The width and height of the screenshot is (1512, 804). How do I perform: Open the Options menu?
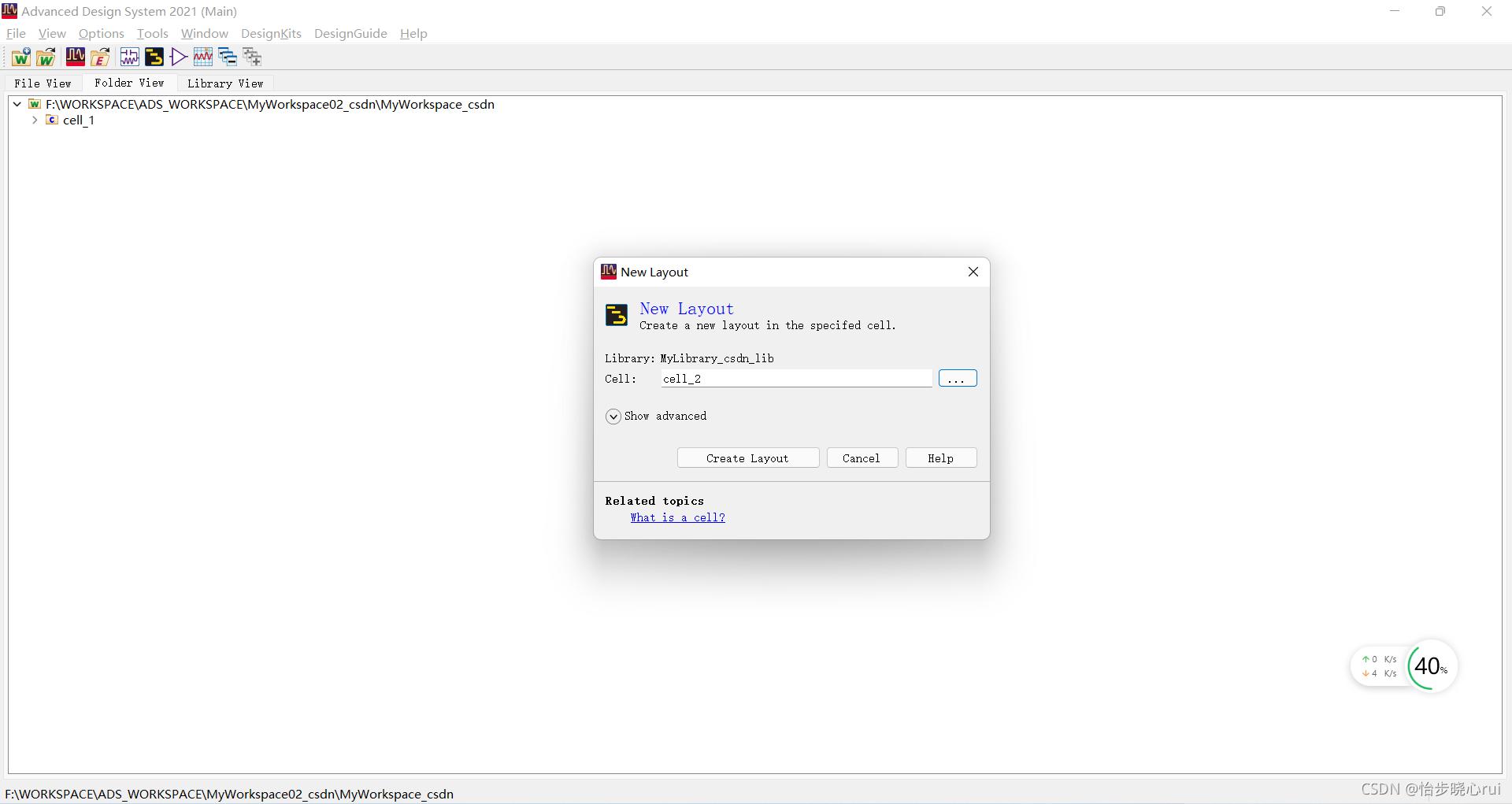[x=102, y=33]
